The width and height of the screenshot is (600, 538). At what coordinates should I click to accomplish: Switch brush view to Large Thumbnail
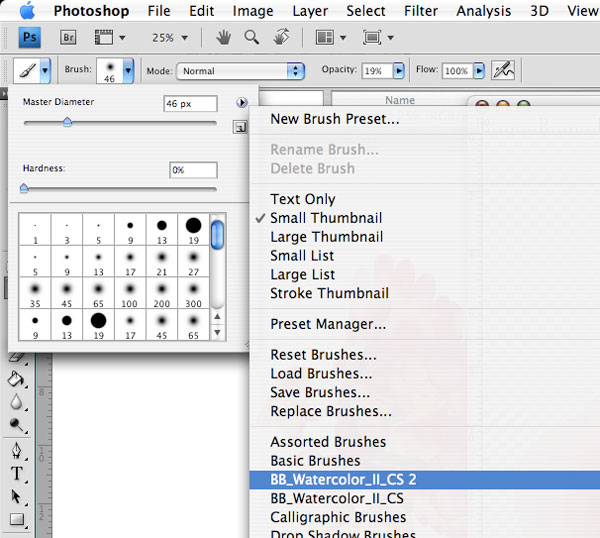pyautogui.click(x=326, y=237)
